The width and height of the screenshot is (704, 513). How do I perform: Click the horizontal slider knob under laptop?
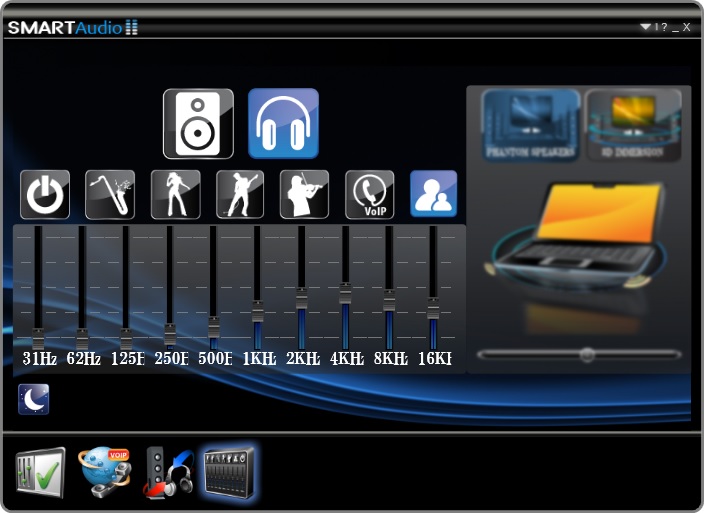tap(587, 354)
